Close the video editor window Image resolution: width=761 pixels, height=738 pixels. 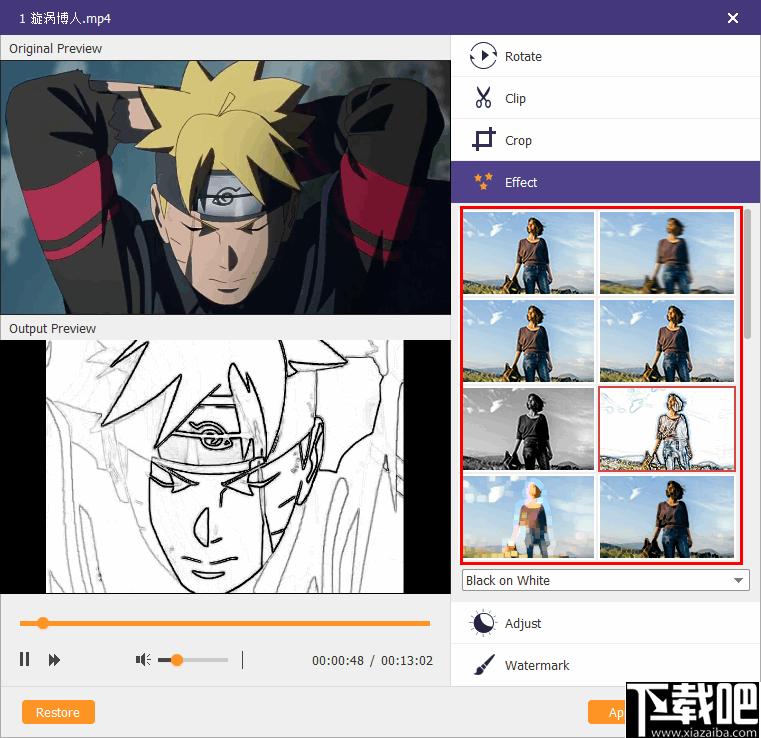coord(733,18)
